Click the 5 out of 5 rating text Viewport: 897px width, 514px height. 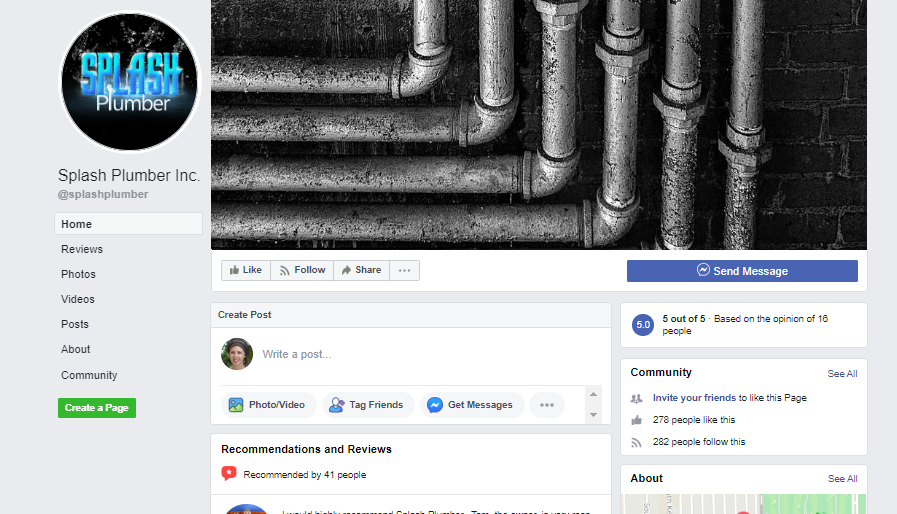[x=684, y=319]
